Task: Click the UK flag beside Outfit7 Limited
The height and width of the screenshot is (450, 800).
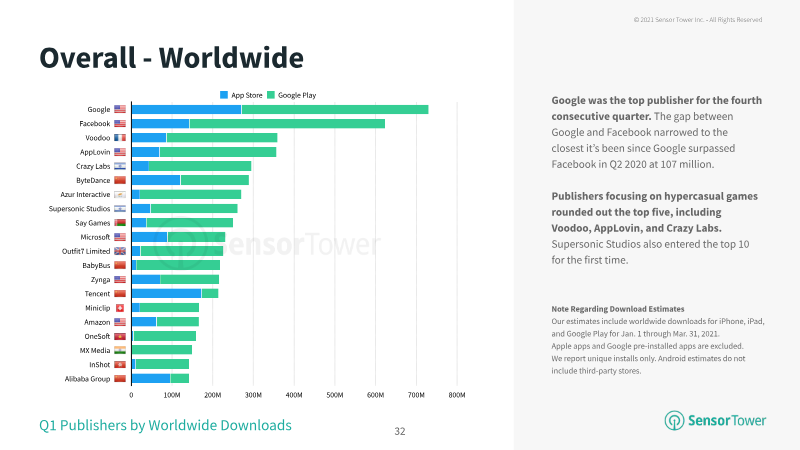Action: [120, 251]
